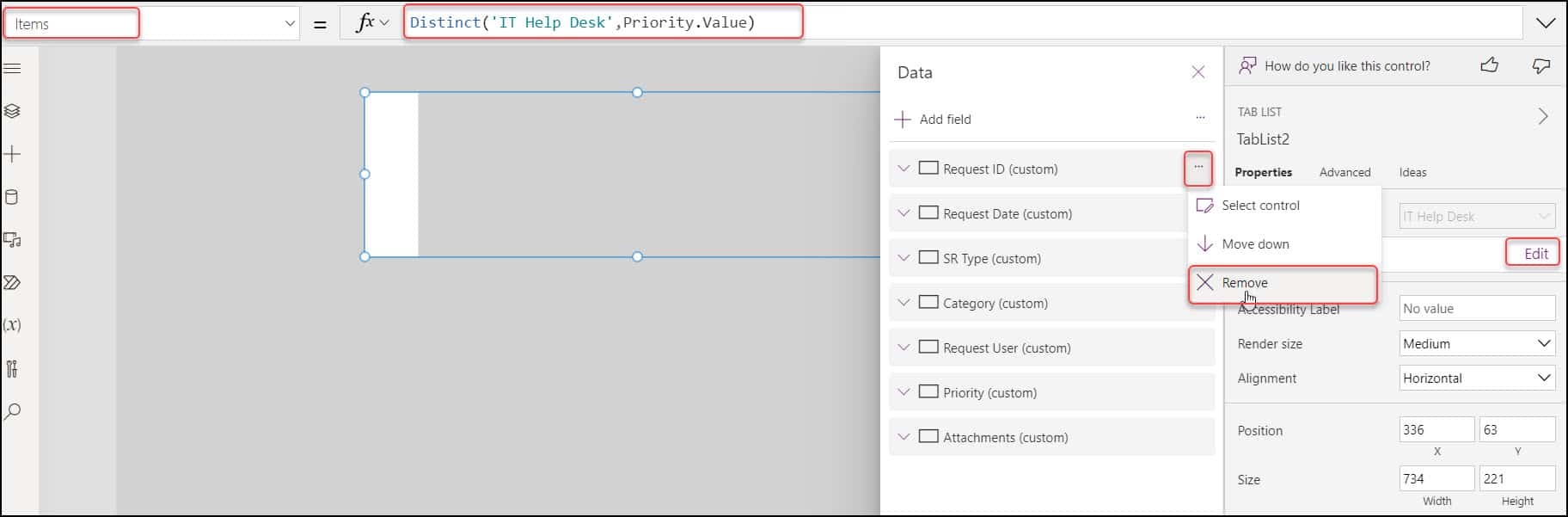This screenshot has width=1568, height=517.
Task: Click the Request Date (custom) label
Action: pos(1008,213)
